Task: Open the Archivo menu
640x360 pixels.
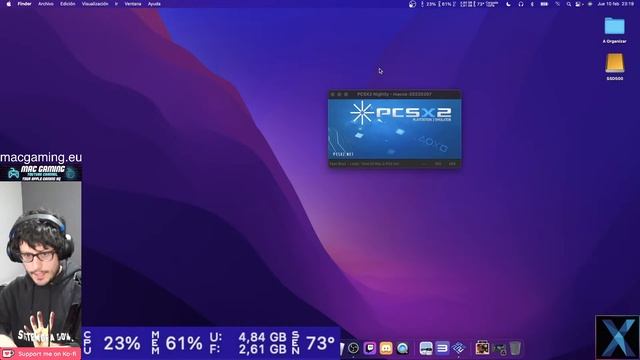Action: pyautogui.click(x=46, y=4)
